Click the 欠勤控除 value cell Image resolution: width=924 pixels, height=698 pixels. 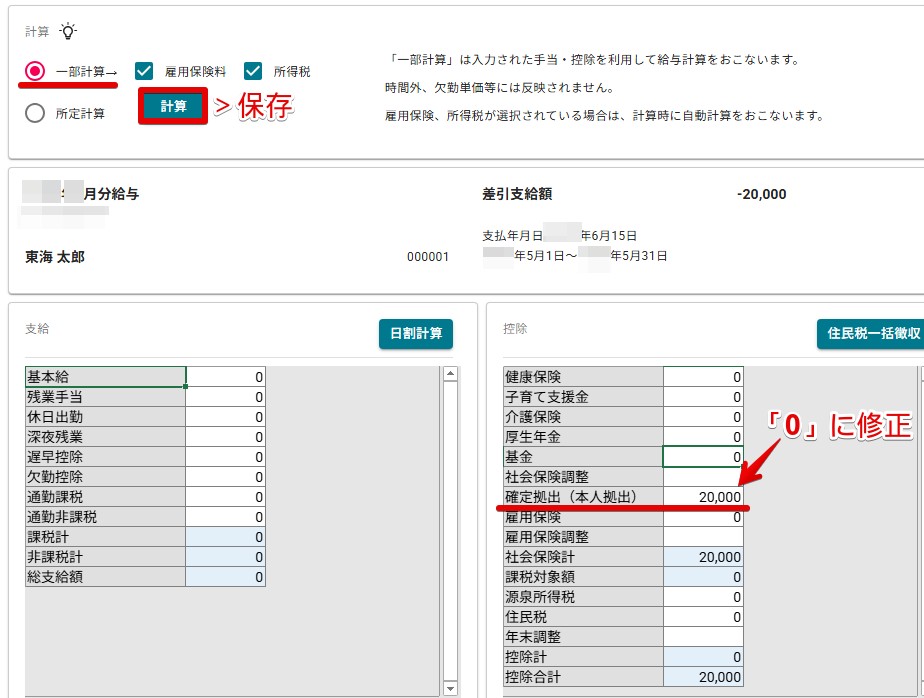coord(226,477)
